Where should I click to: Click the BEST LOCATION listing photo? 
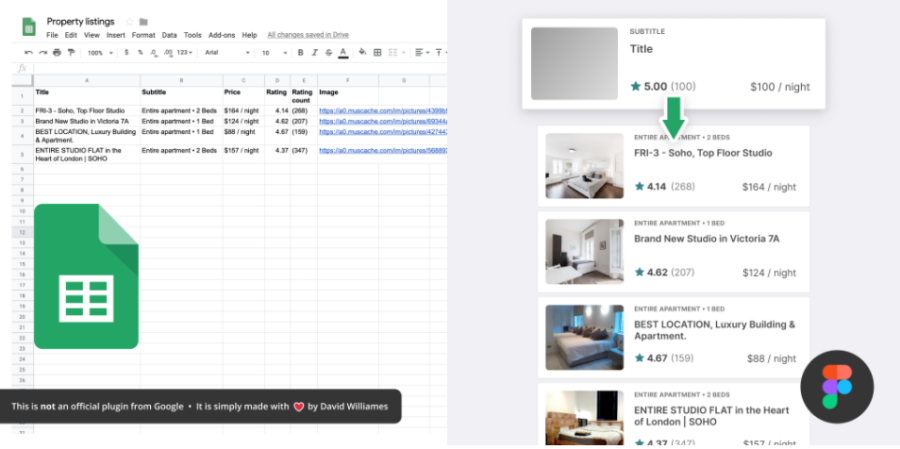584,337
